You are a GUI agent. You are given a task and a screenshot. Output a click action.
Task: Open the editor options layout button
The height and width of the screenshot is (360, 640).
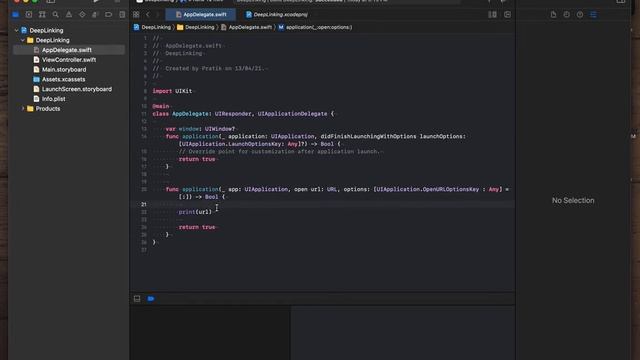coord(493,15)
